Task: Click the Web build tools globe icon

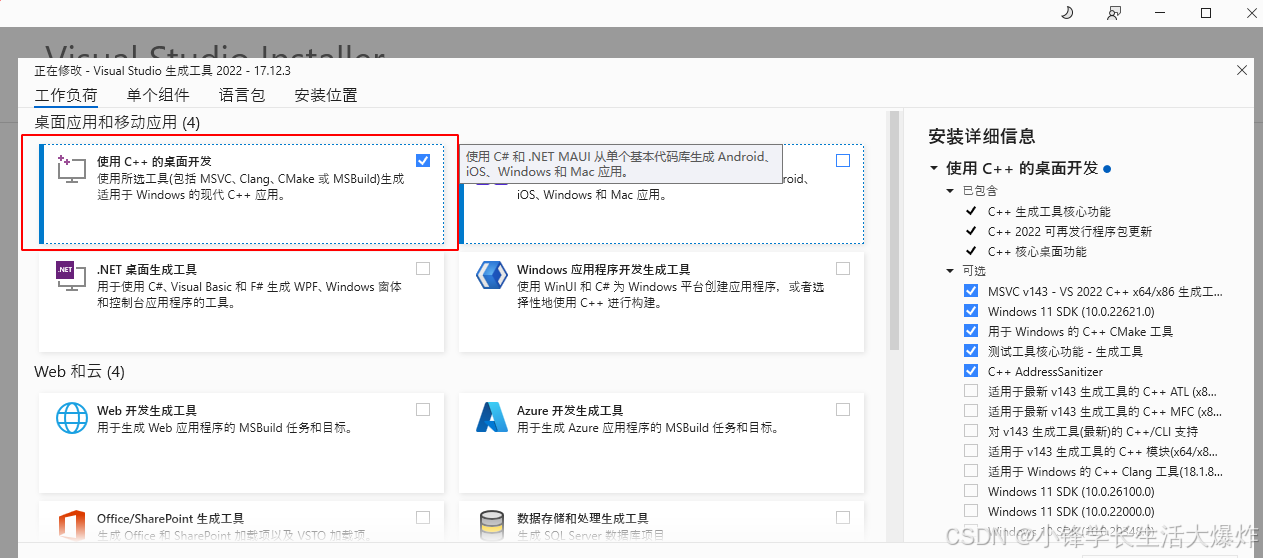Action: (x=71, y=417)
